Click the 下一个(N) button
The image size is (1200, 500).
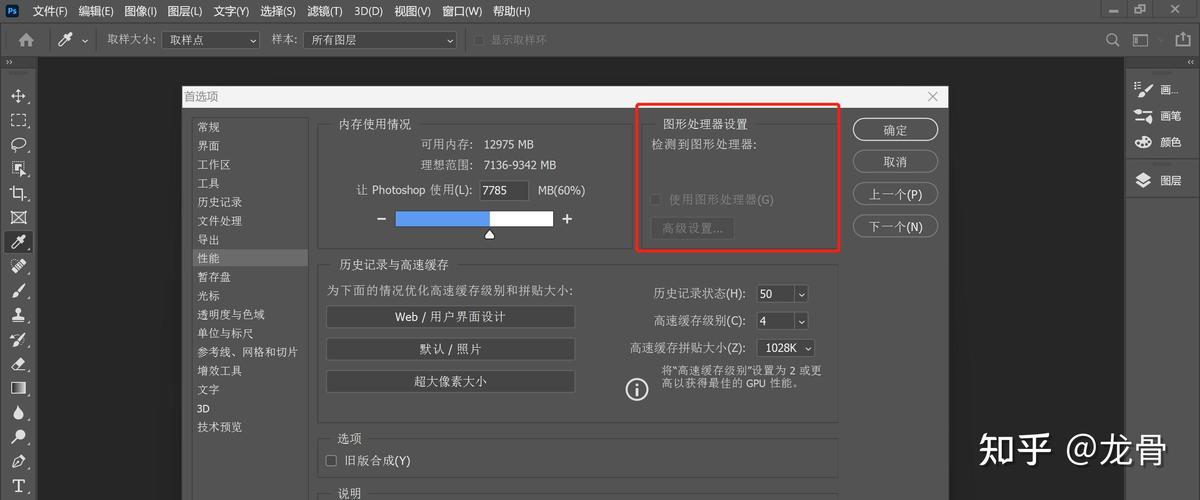(895, 227)
